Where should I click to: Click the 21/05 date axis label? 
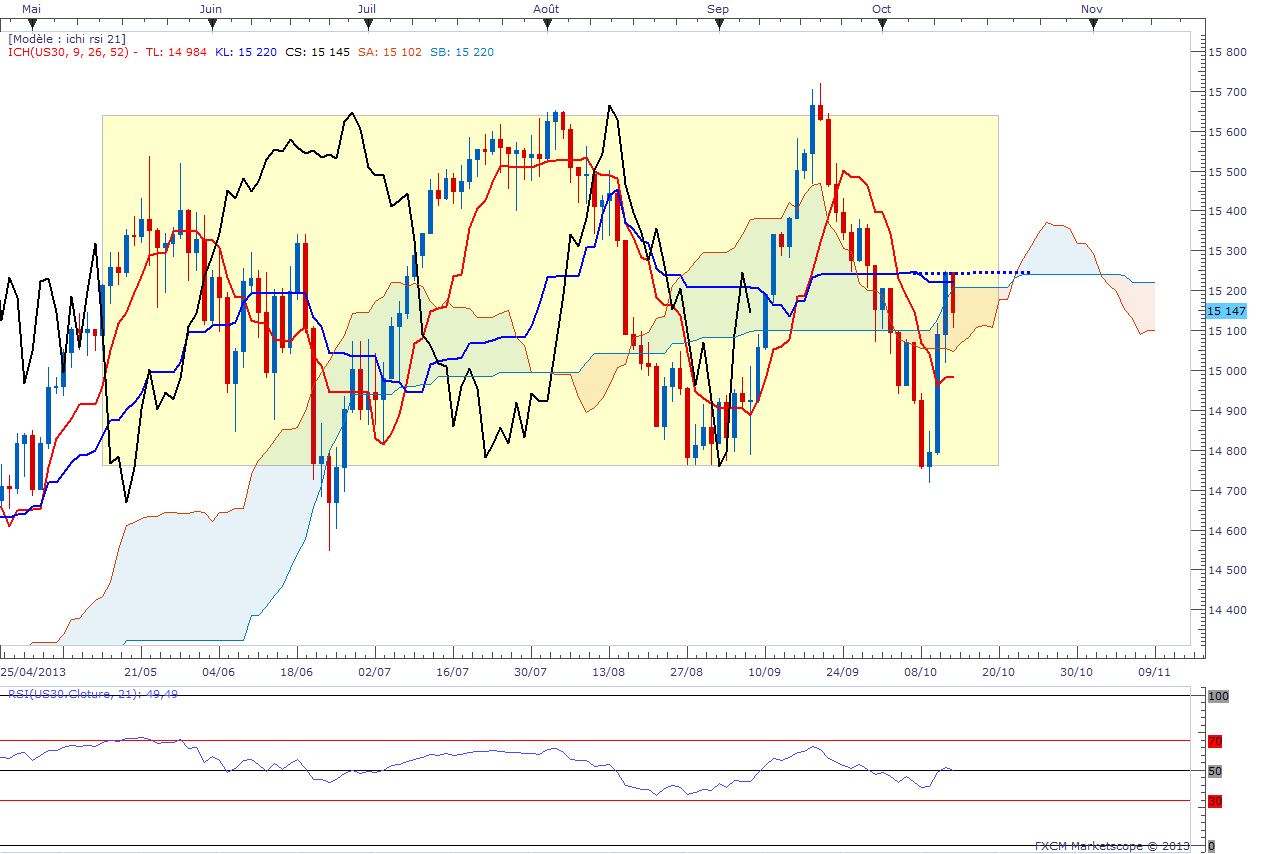point(140,672)
